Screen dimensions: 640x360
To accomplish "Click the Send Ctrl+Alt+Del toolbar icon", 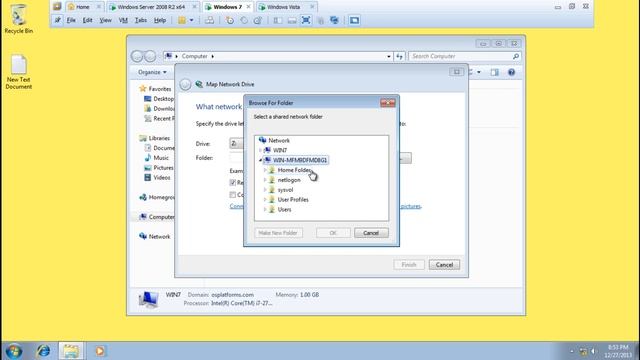I will (x=209, y=20).
